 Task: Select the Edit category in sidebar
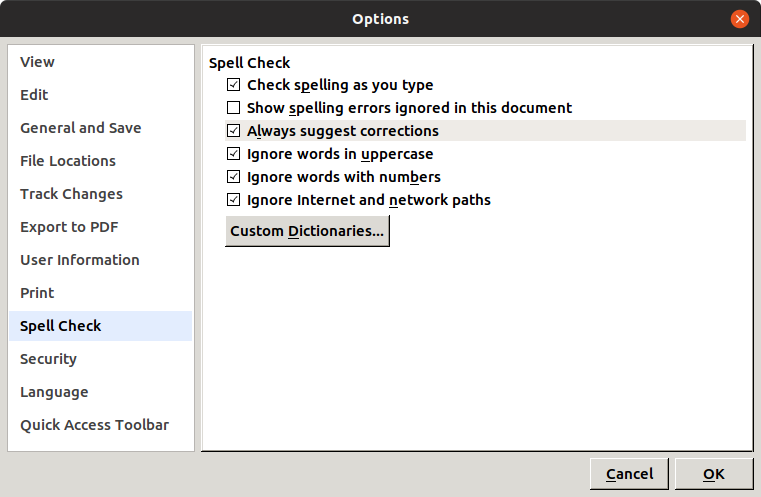tap(34, 95)
